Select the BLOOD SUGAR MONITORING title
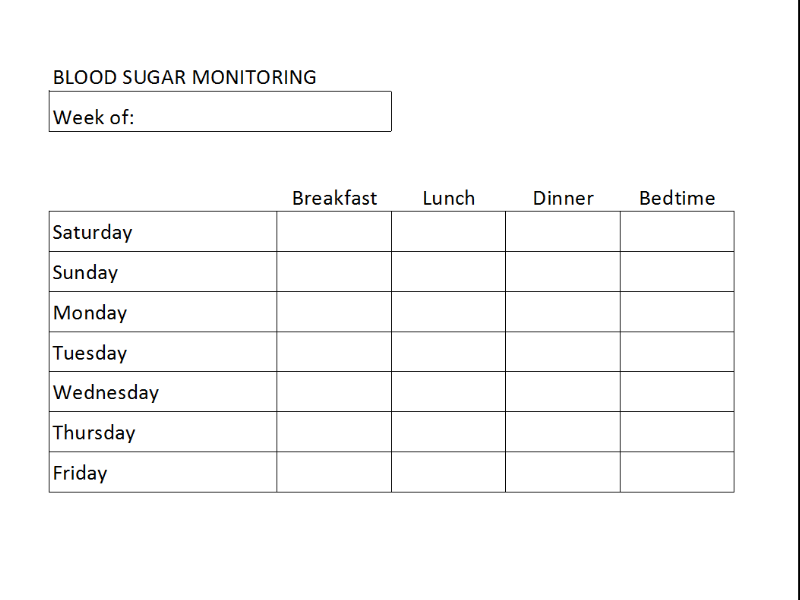 (x=184, y=77)
